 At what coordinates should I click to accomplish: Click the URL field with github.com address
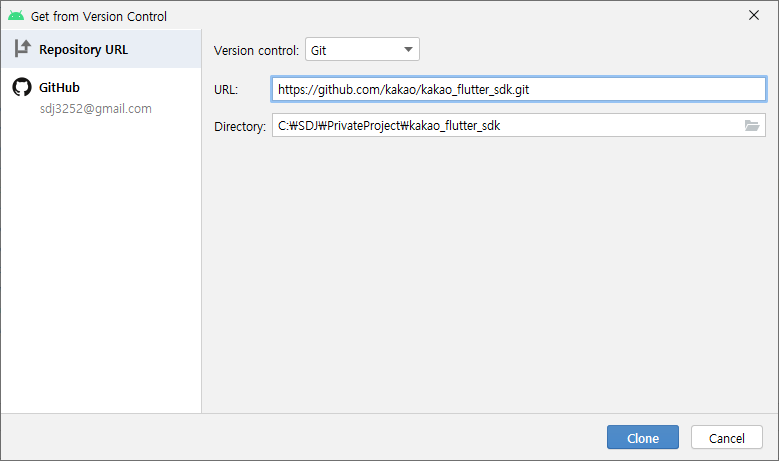519,89
